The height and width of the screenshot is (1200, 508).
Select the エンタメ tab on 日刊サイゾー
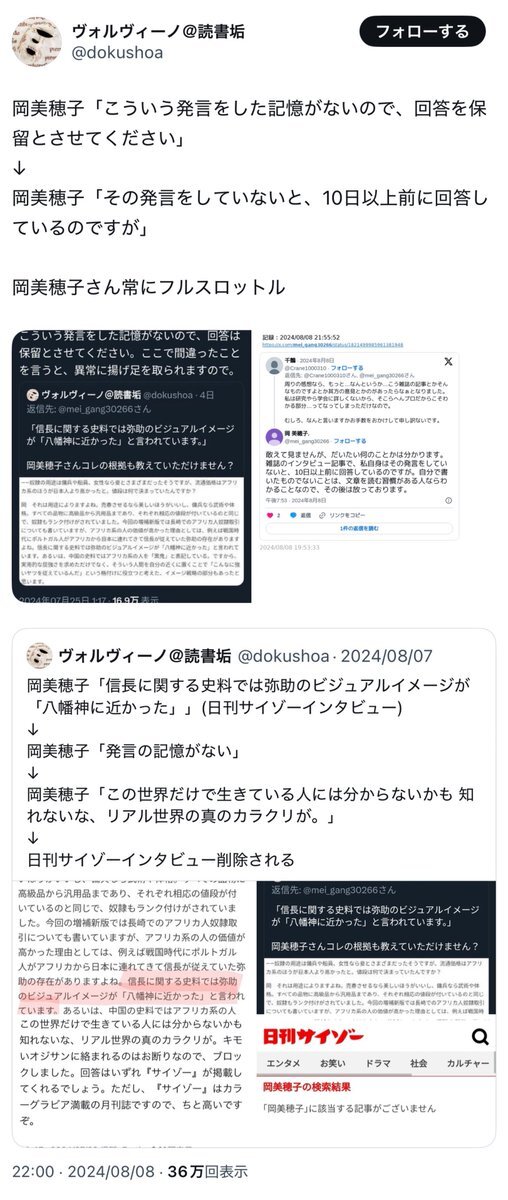click(283, 1063)
